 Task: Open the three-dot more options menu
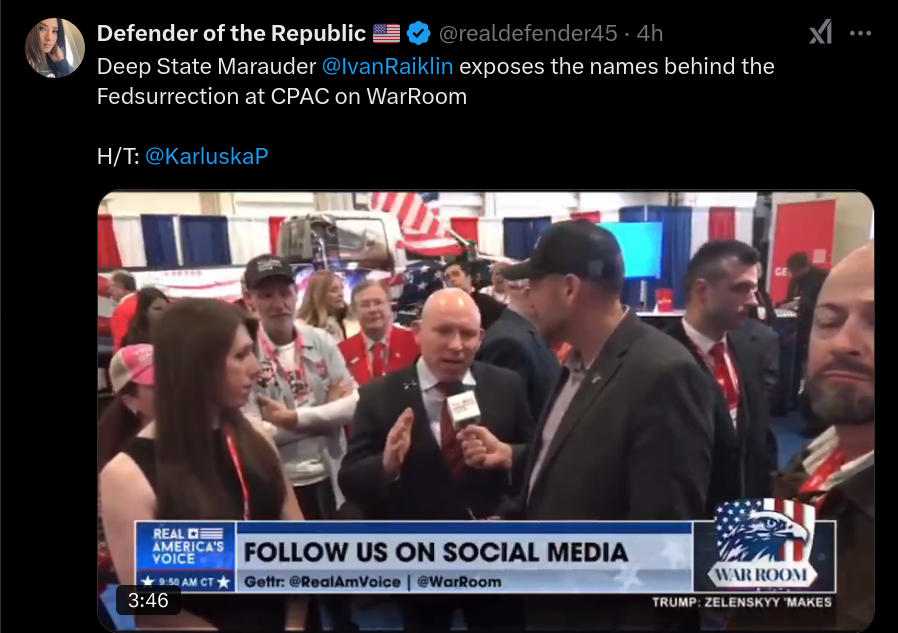point(860,33)
